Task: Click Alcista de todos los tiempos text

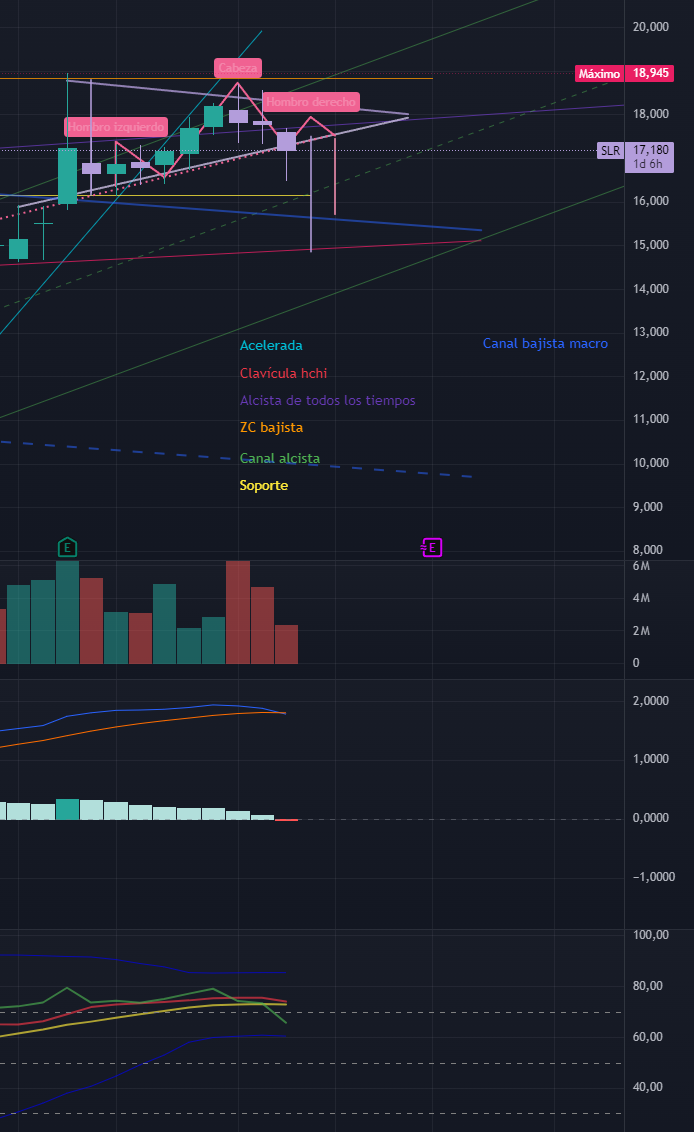Action: pos(327,400)
